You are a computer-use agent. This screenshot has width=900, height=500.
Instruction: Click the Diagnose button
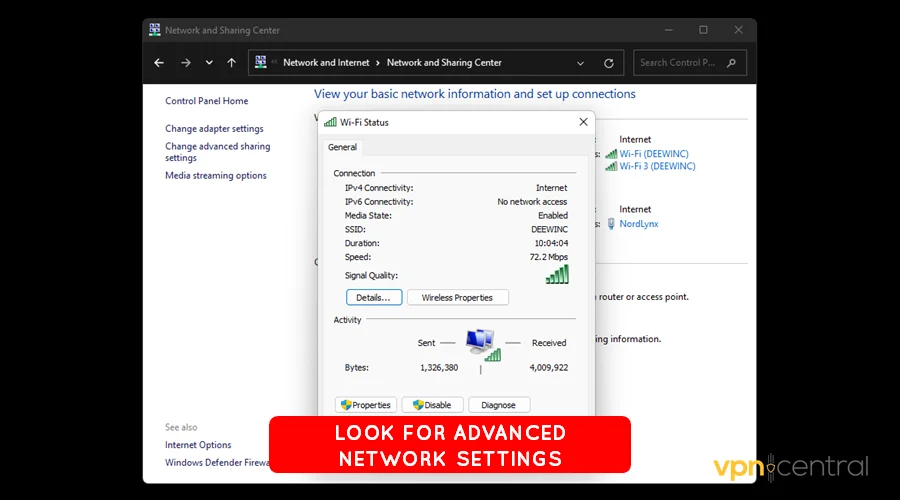pos(499,405)
